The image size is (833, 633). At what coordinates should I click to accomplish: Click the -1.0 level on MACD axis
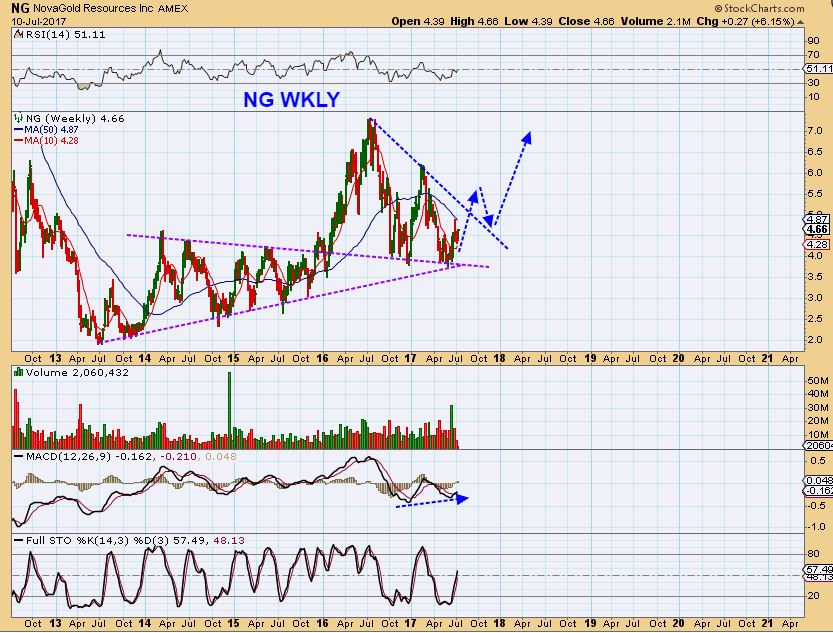(816, 527)
